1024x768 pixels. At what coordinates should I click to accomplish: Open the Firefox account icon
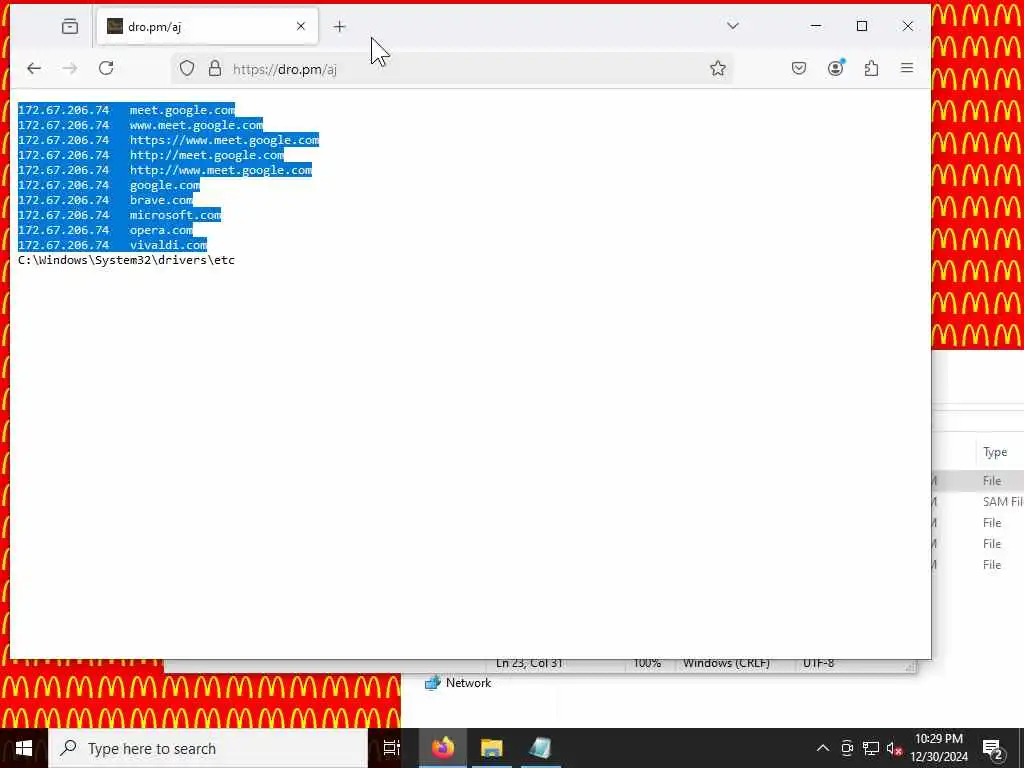(835, 68)
